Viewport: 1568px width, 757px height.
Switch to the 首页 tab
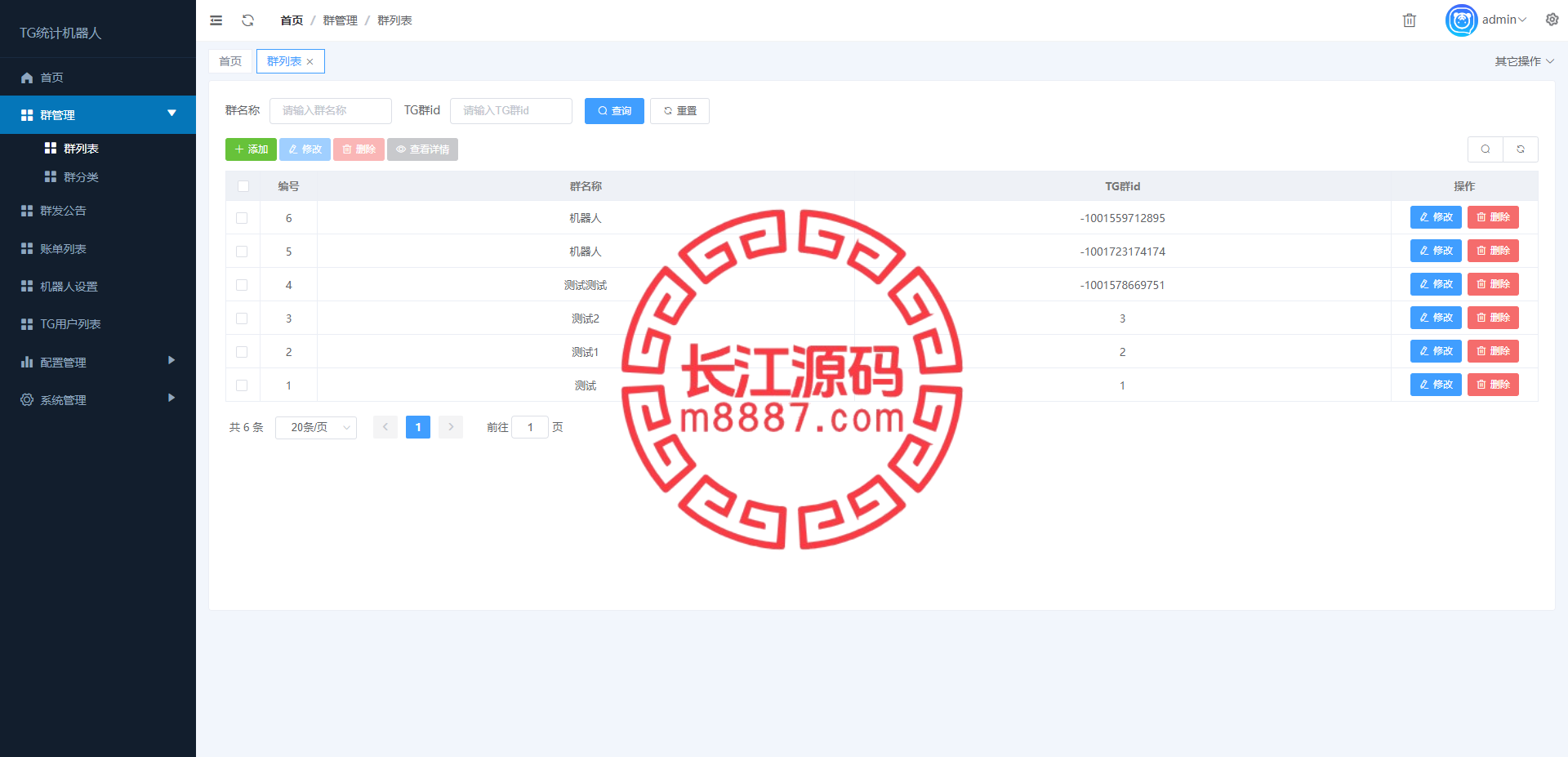click(230, 61)
